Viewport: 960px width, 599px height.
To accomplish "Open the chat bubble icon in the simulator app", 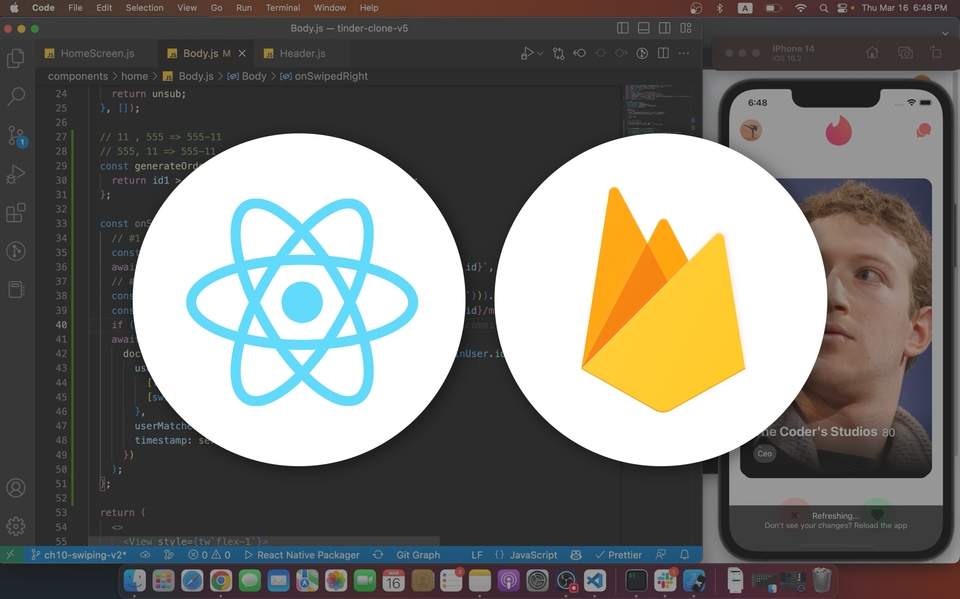I will click(x=923, y=130).
